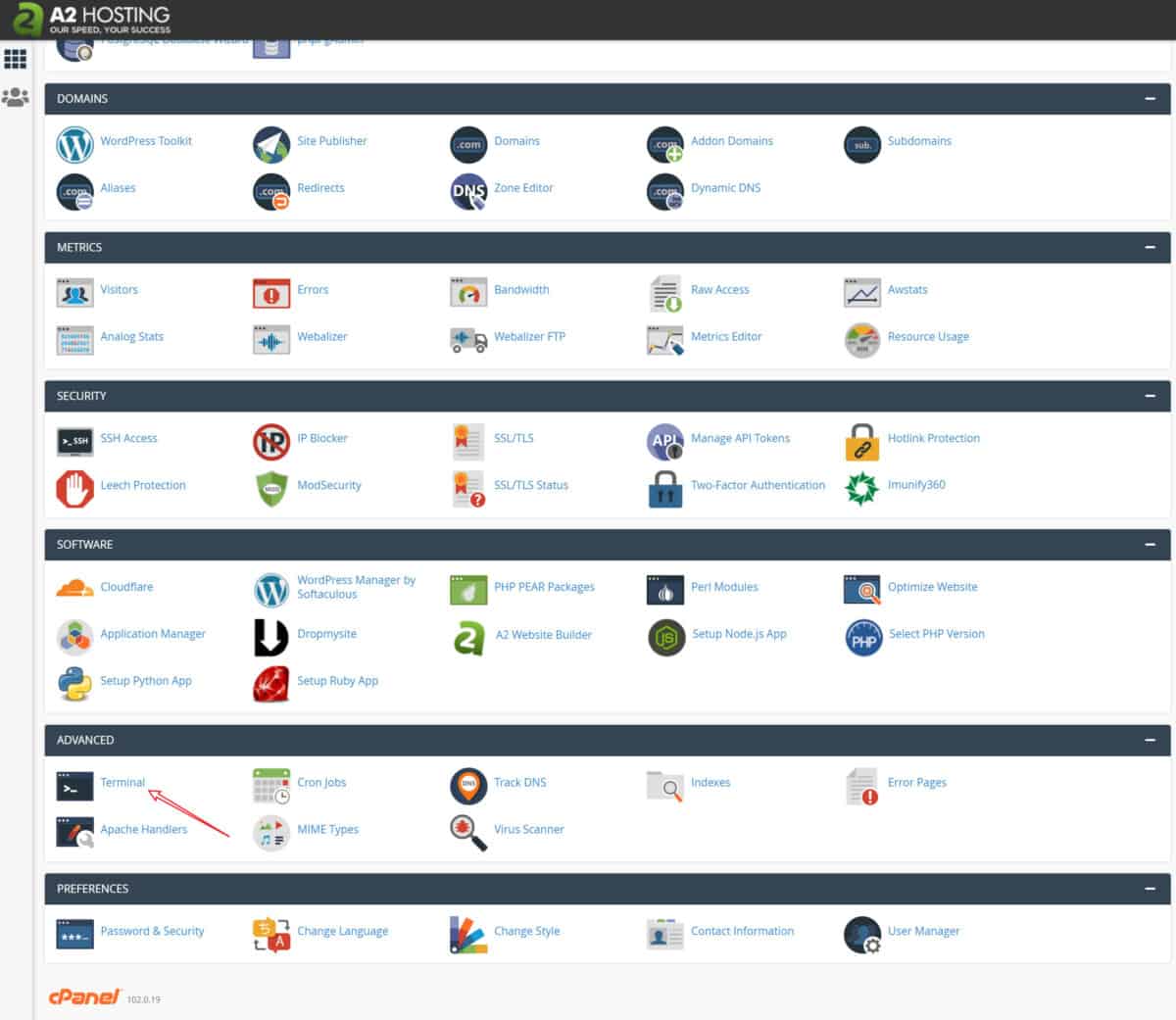
Task: Open the Select PHP Version icon
Action: click(x=863, y=638)
